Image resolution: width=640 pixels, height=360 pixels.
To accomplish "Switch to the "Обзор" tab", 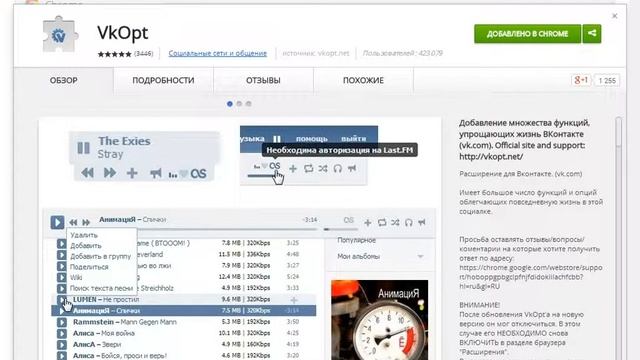I will (64, 80).
